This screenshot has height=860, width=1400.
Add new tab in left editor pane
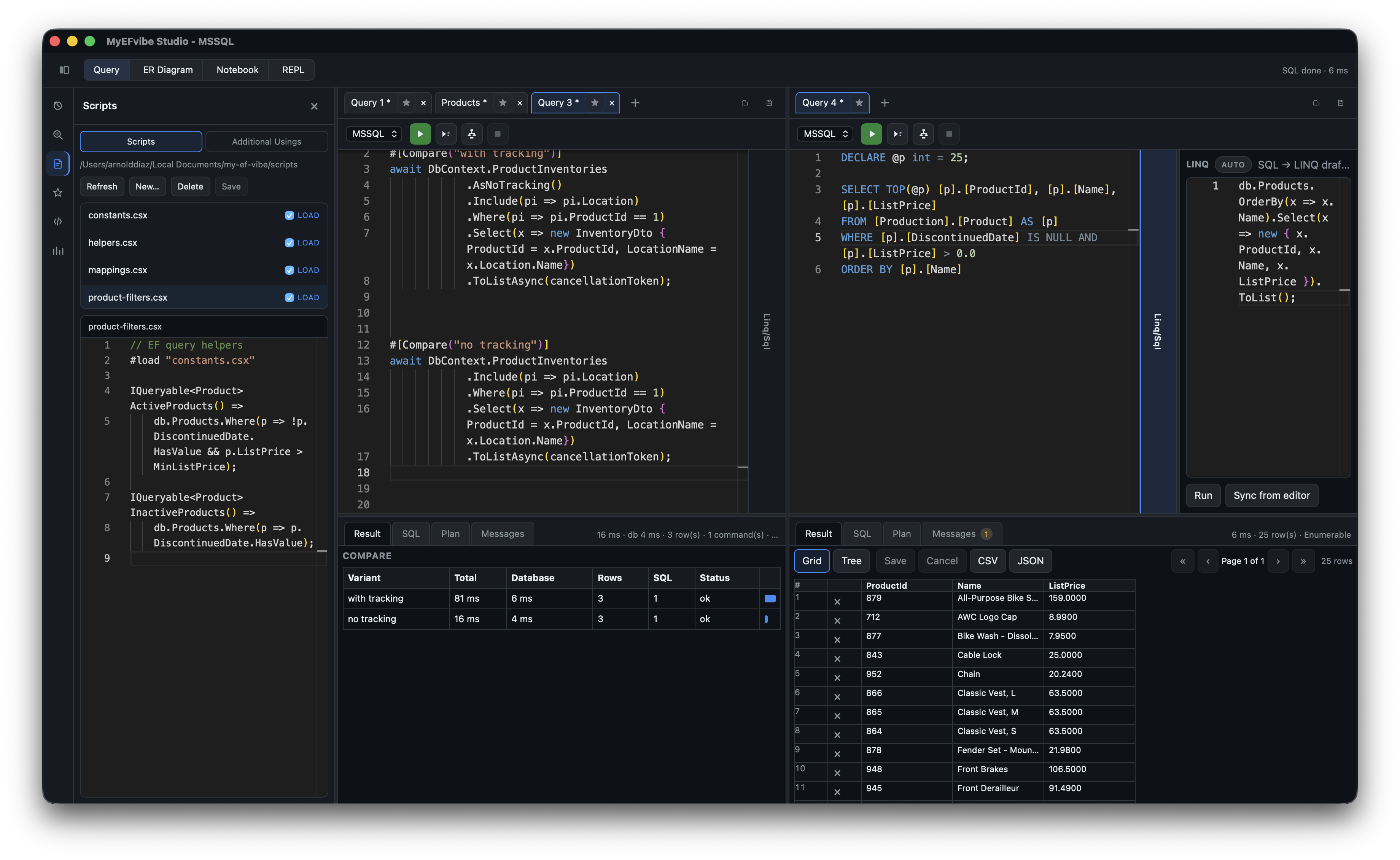tap(635, 103)
